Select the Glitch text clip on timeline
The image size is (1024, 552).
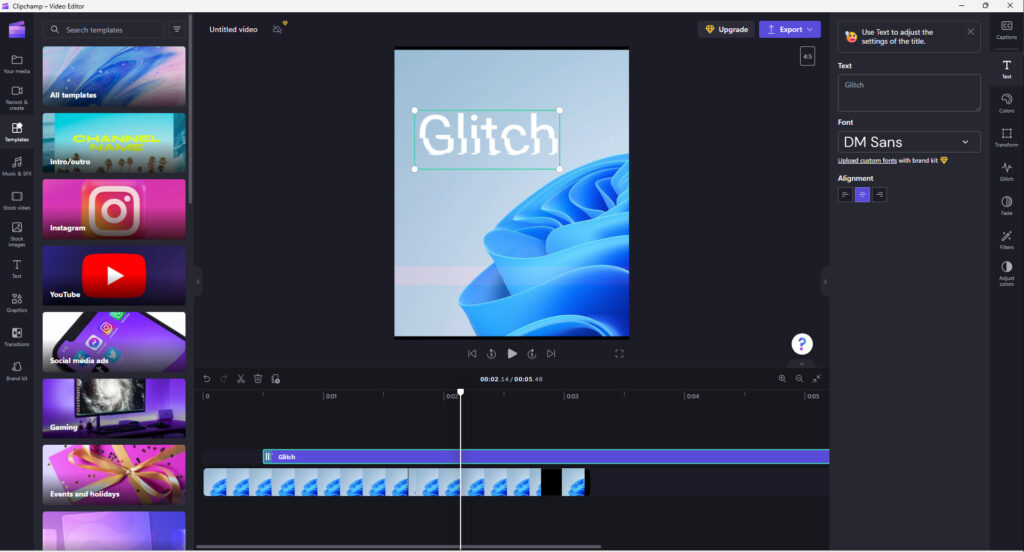[x=546, y=457]
